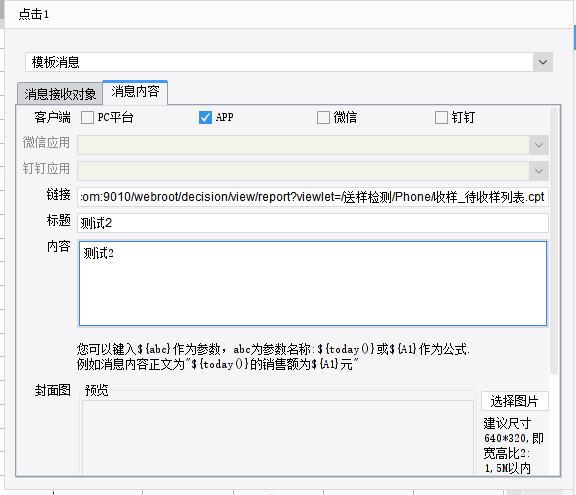The image size is (576, 495).
Task: Select the 消息内容 tab
Action: point(135,92)
